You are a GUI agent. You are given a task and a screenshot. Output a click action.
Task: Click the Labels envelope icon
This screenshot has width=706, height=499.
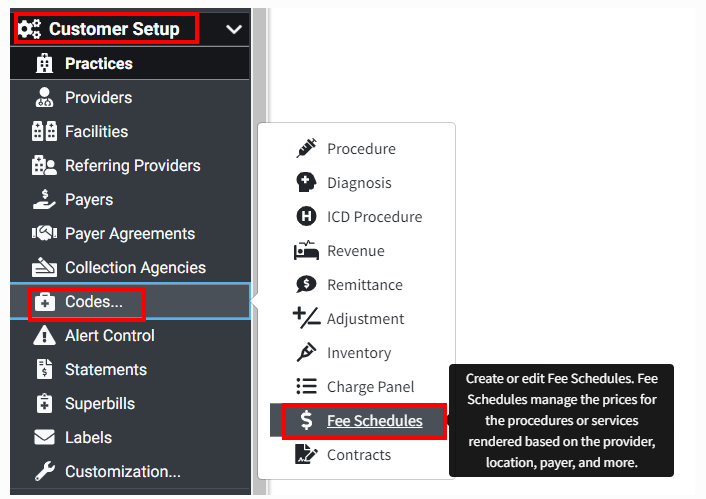click(44, 438)
